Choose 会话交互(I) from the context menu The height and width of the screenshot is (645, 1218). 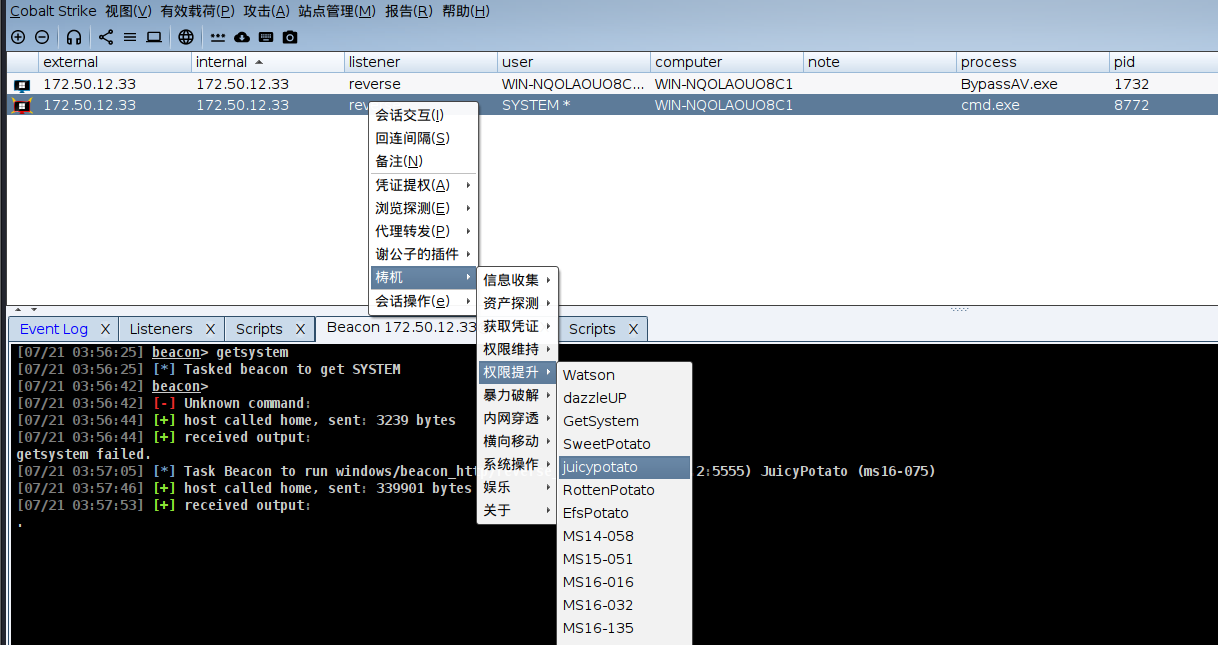click(x=424, y=115)
